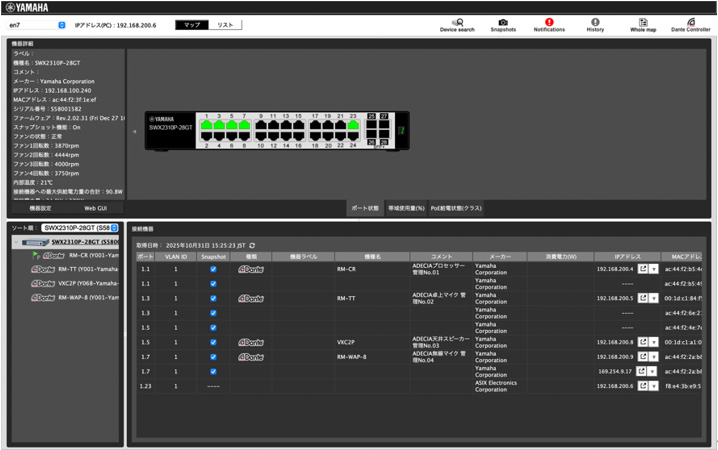Toggle Snapshot checkbox for RM-TT row
This screenshot has height=450, width=718.
[212, 298]
